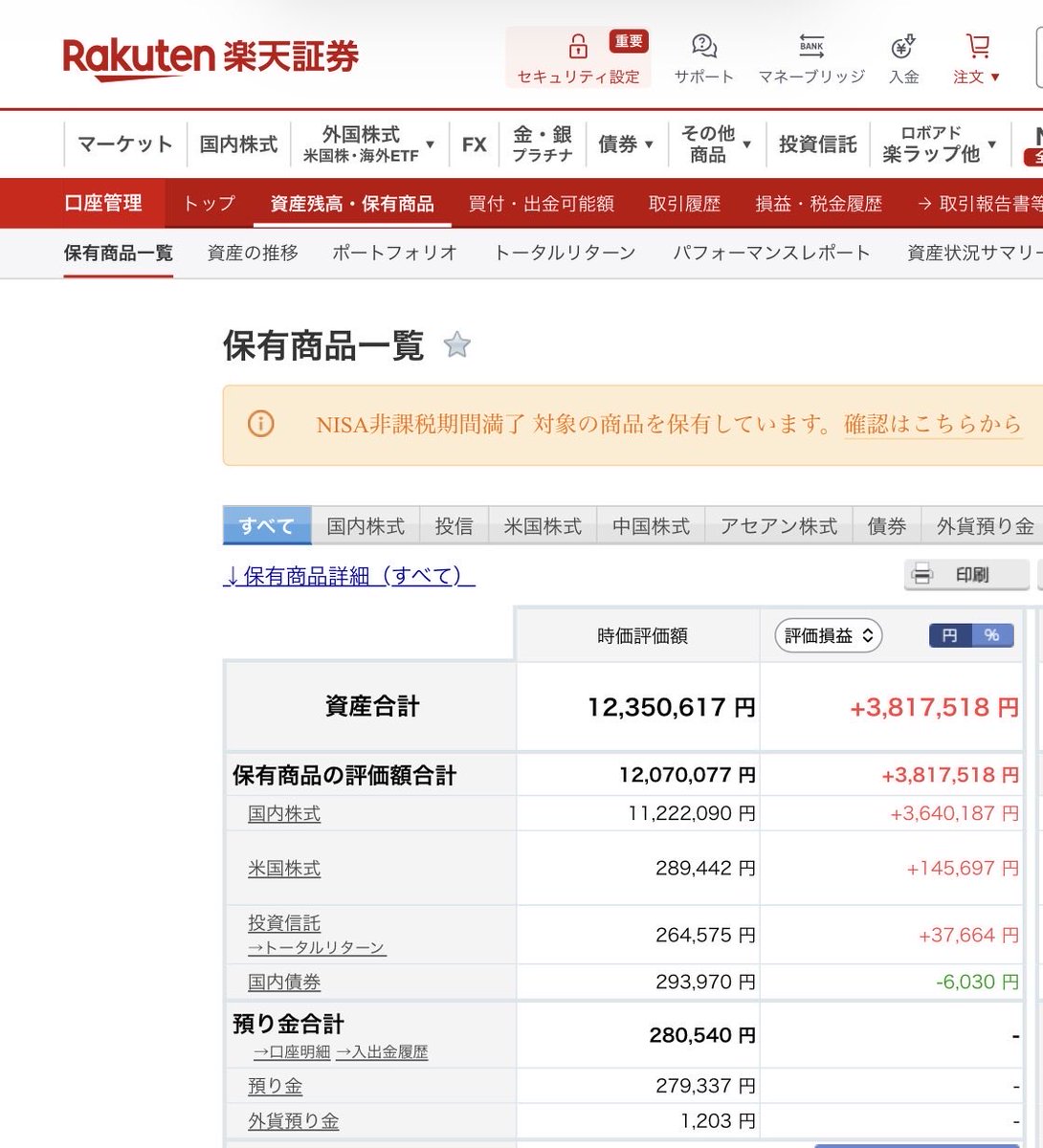Select the アセアン株式 filter tab
This screenshot has height=1148, width=1043.
coord(778,526)
